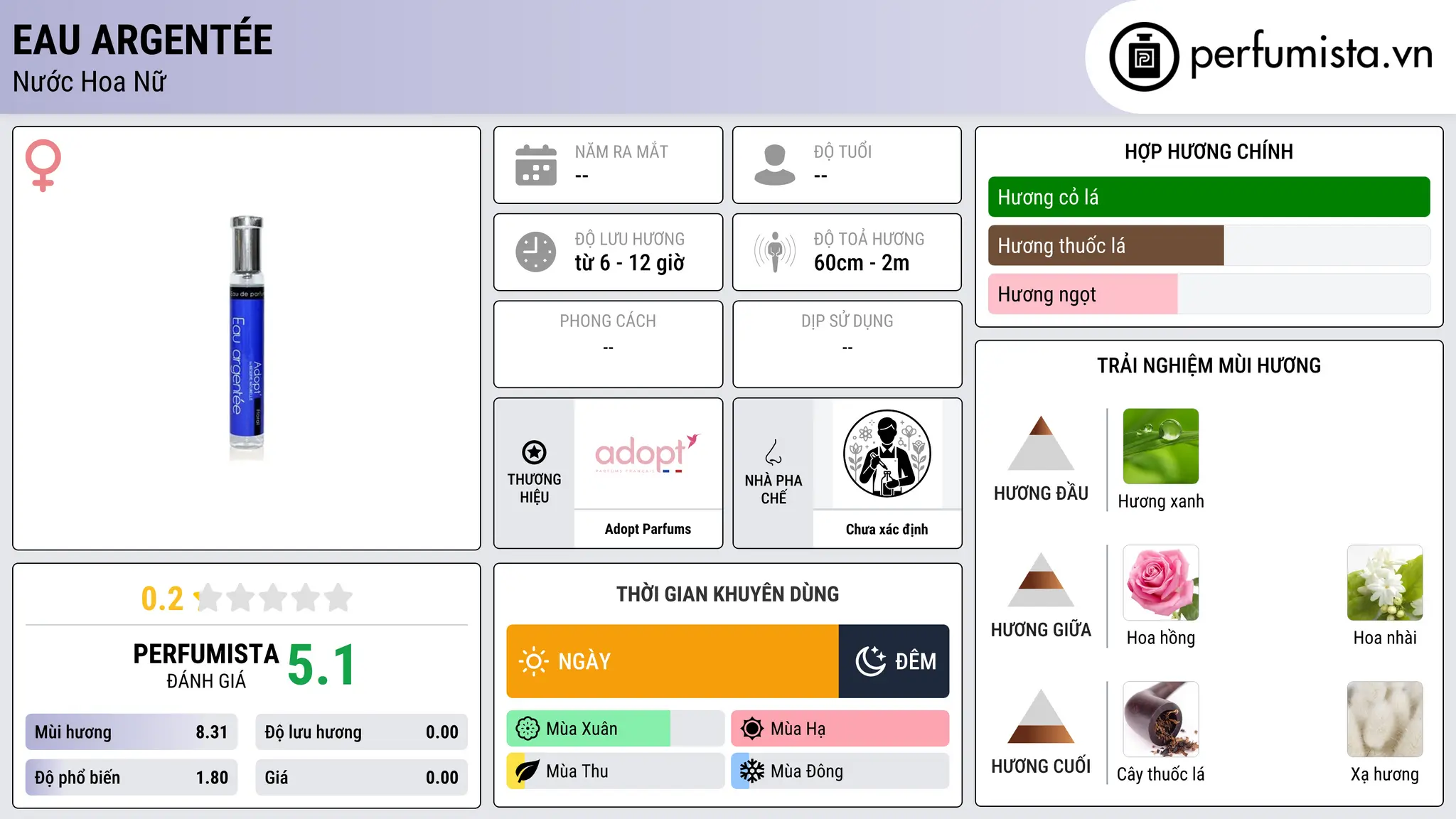Click the Perfumista rating value 5.1
1456x819 pixels.
pyautogui.click(x=322, y=665)
